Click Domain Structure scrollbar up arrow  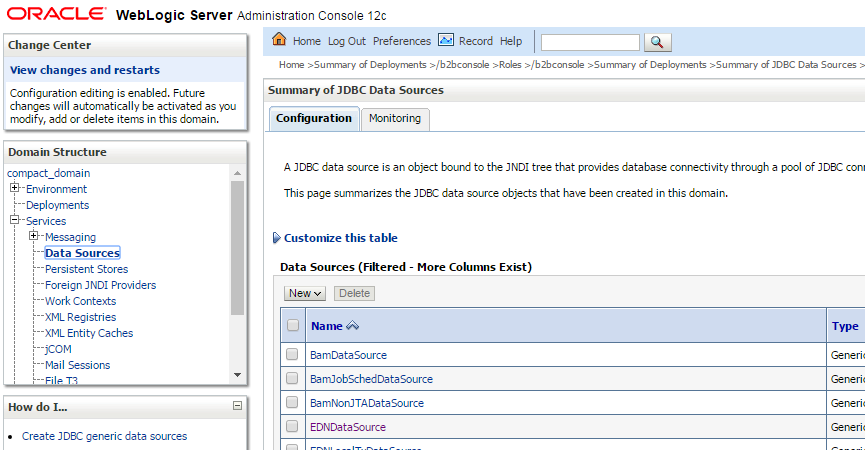click(x=237, y=173)
